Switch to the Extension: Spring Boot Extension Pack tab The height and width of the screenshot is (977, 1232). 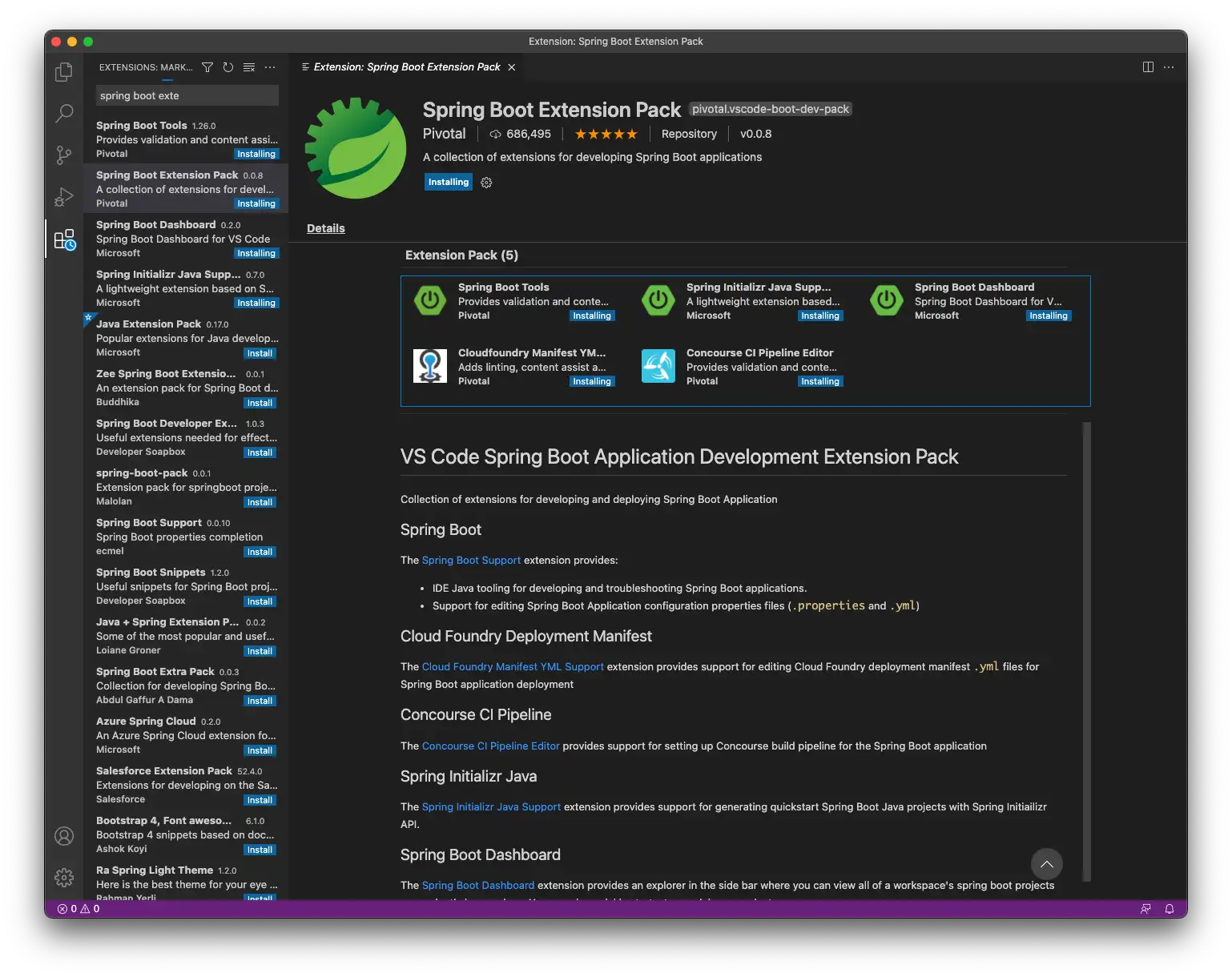pos(407,67)
